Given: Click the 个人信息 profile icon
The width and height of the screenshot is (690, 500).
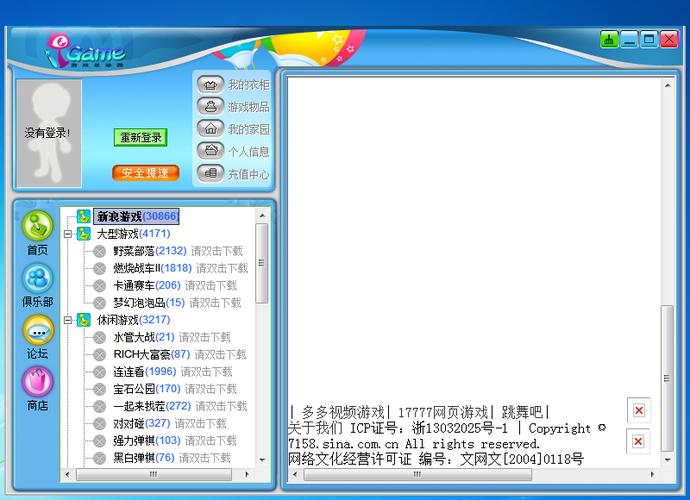Looking at the screenshot, I should [210, 151].
